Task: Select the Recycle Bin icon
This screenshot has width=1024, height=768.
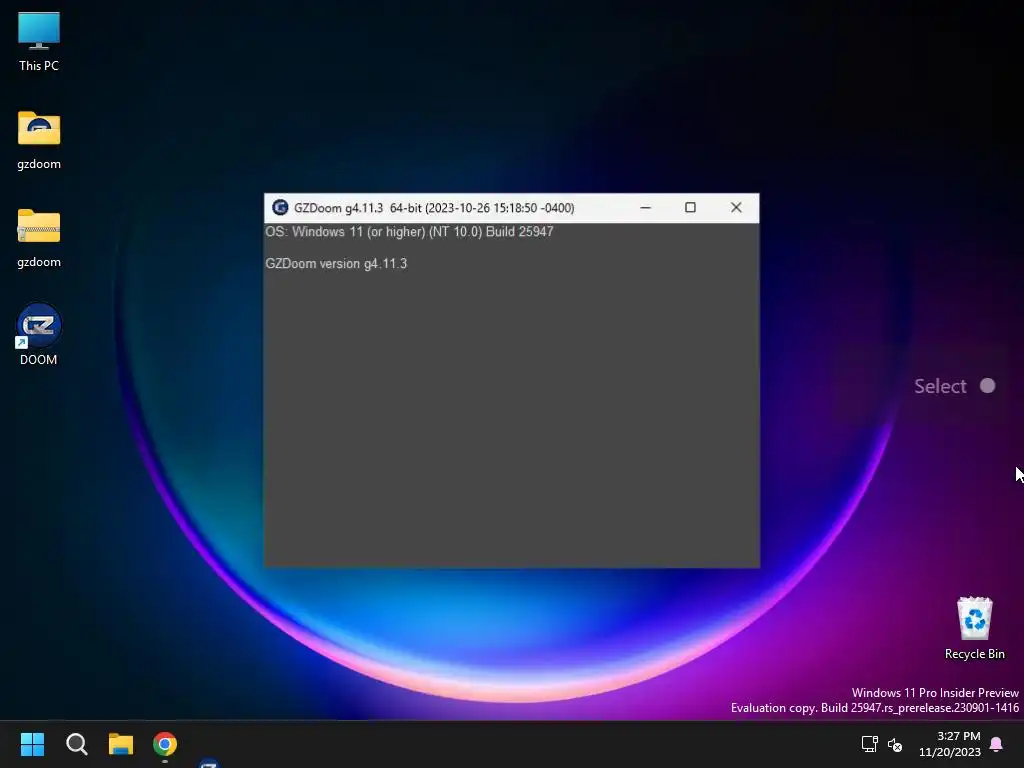Action: coord(974,628)
